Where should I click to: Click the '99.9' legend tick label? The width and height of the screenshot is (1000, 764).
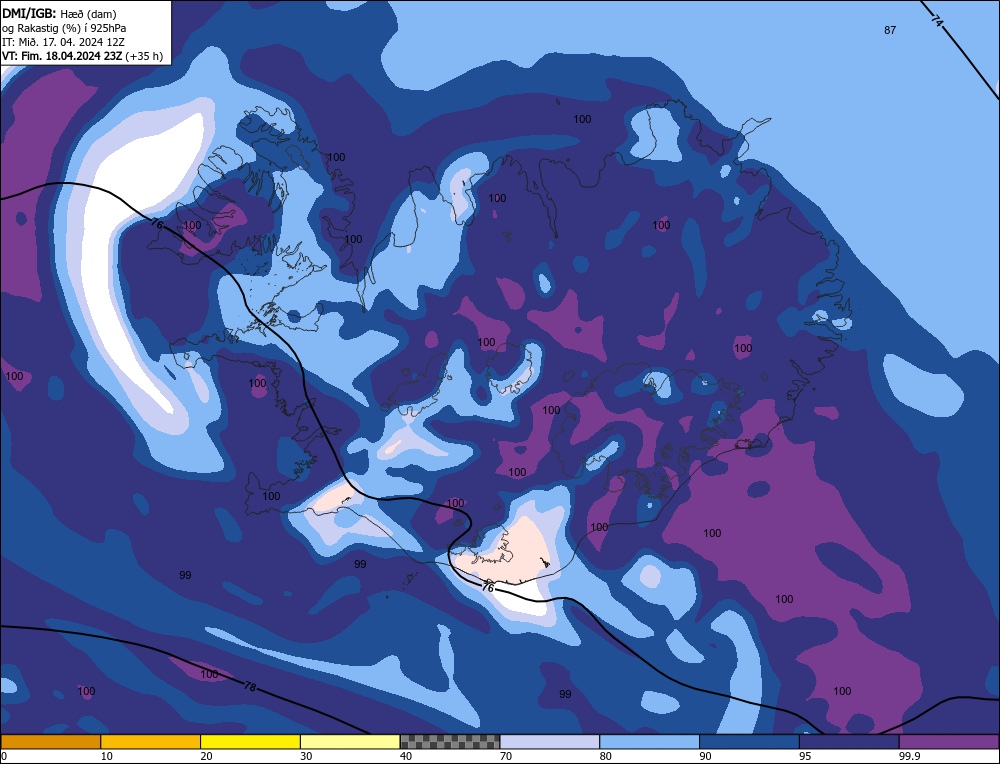pos(909,756)
